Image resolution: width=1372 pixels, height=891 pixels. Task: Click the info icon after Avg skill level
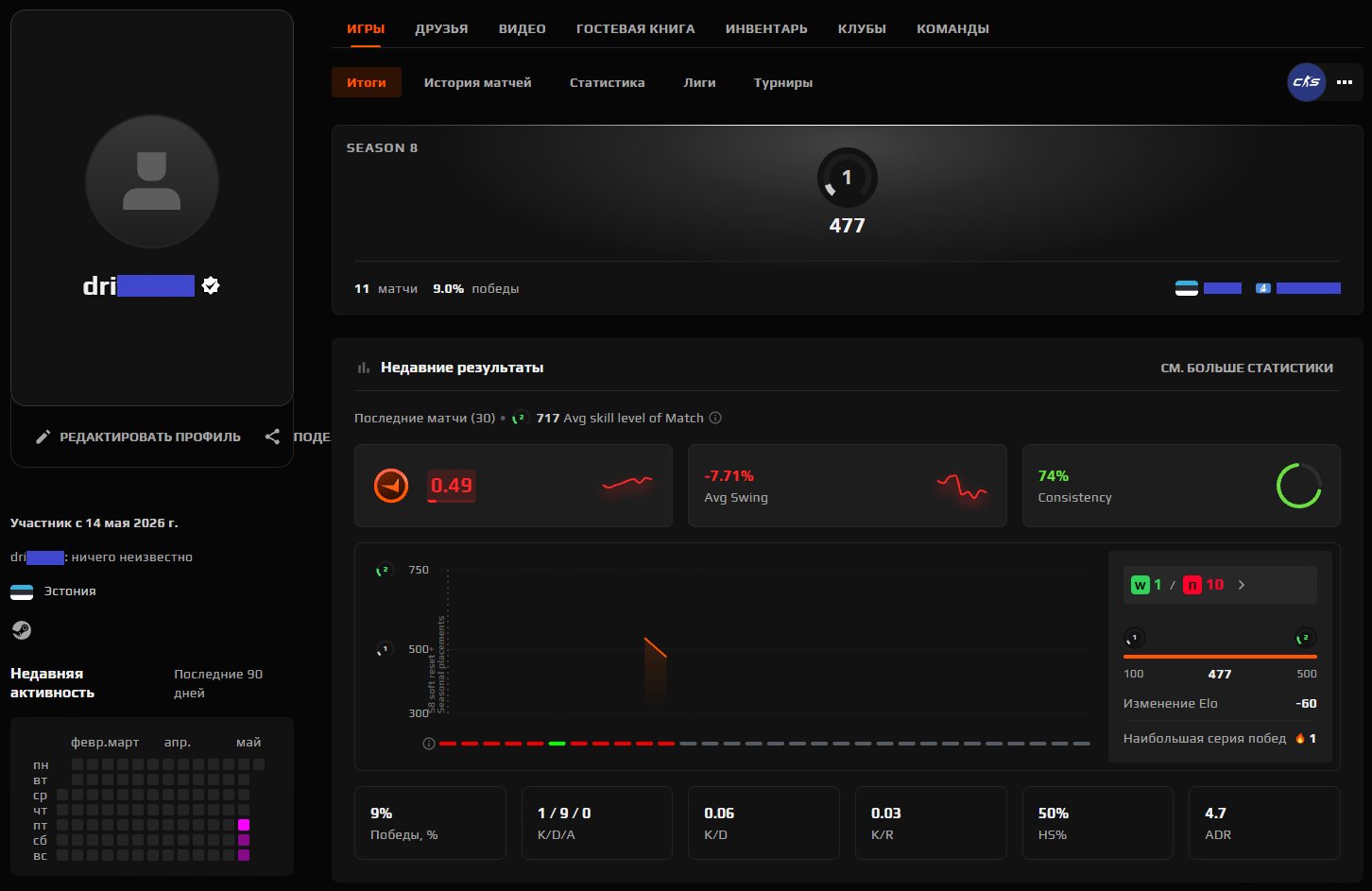coord(715,418)
